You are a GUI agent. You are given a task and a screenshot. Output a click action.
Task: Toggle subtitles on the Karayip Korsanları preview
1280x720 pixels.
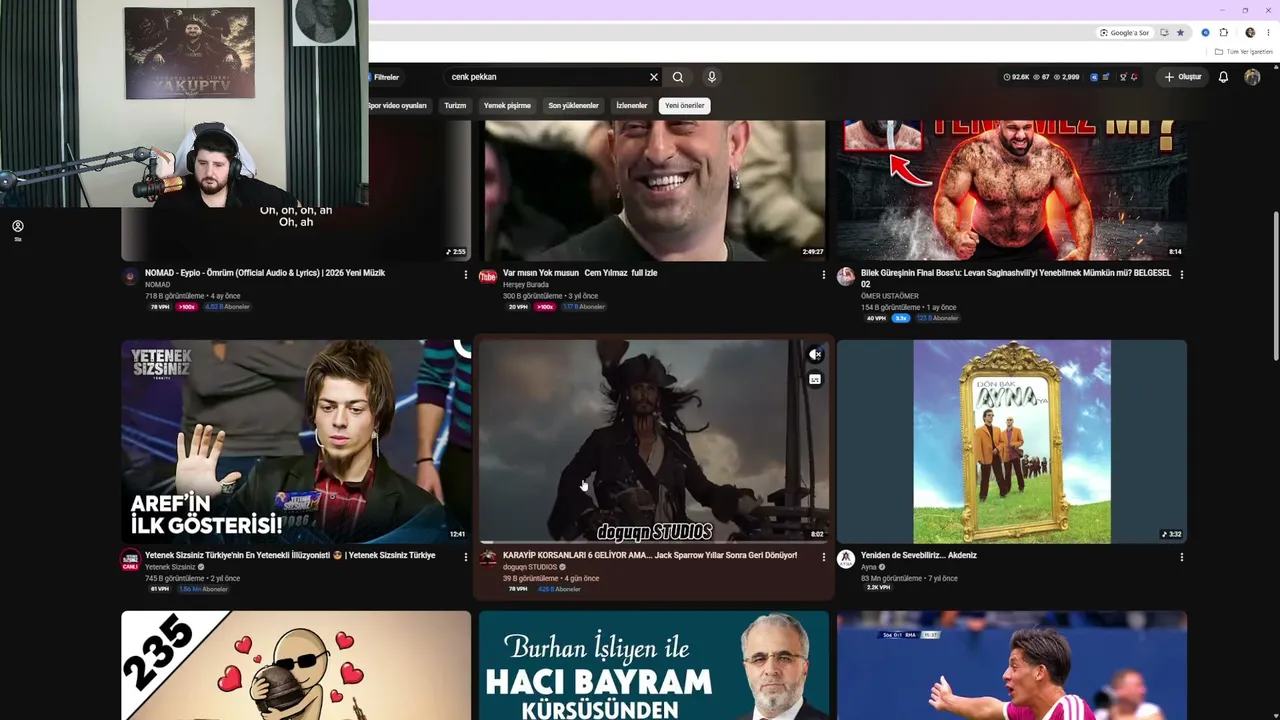point(815,379)
